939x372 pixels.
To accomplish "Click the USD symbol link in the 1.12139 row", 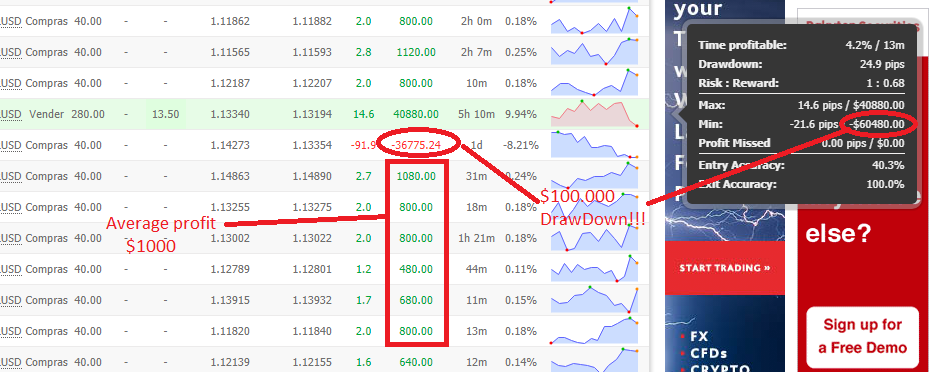I will (x=11, y=362).
